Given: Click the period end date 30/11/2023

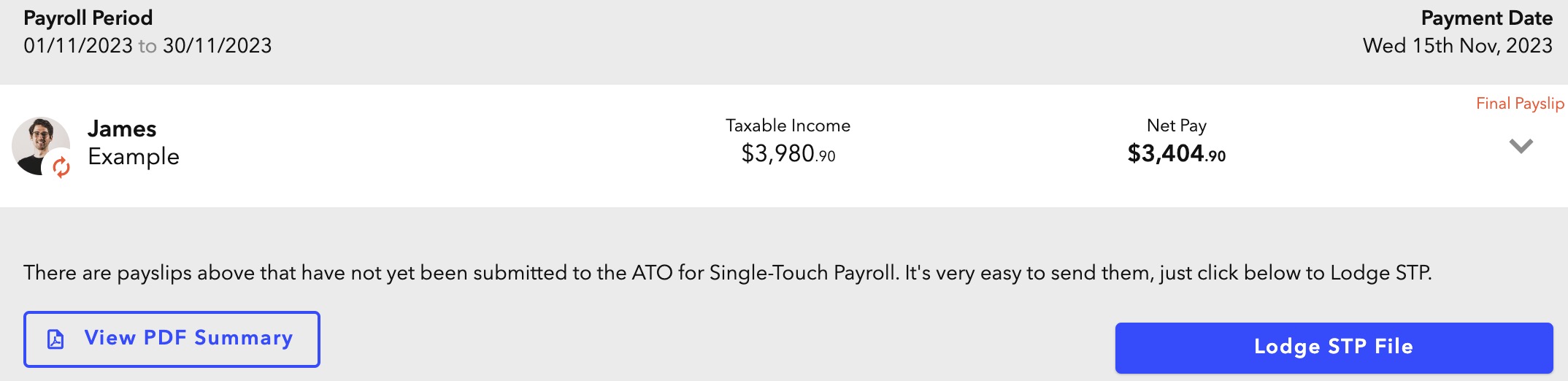Looking at the screenshot, I should (x=218, y=46).
